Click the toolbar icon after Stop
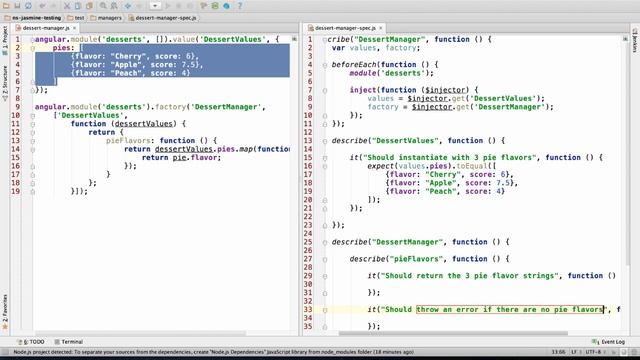Viewport: 640px width, 360px height. tap(203, 6)
